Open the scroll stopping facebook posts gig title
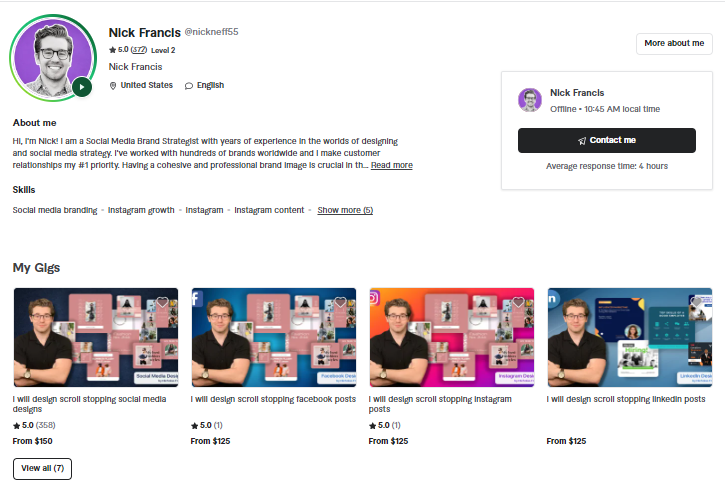Screen dimensions: 725x493 pos(273,399)
